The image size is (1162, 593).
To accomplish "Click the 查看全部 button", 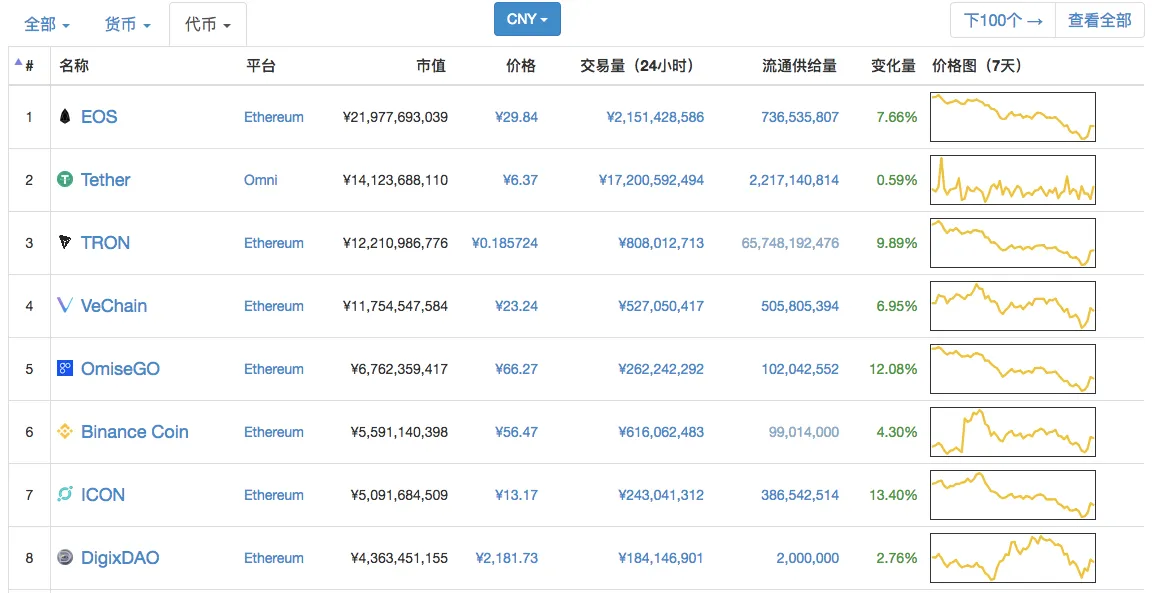I will click(x=1100, y=21).
